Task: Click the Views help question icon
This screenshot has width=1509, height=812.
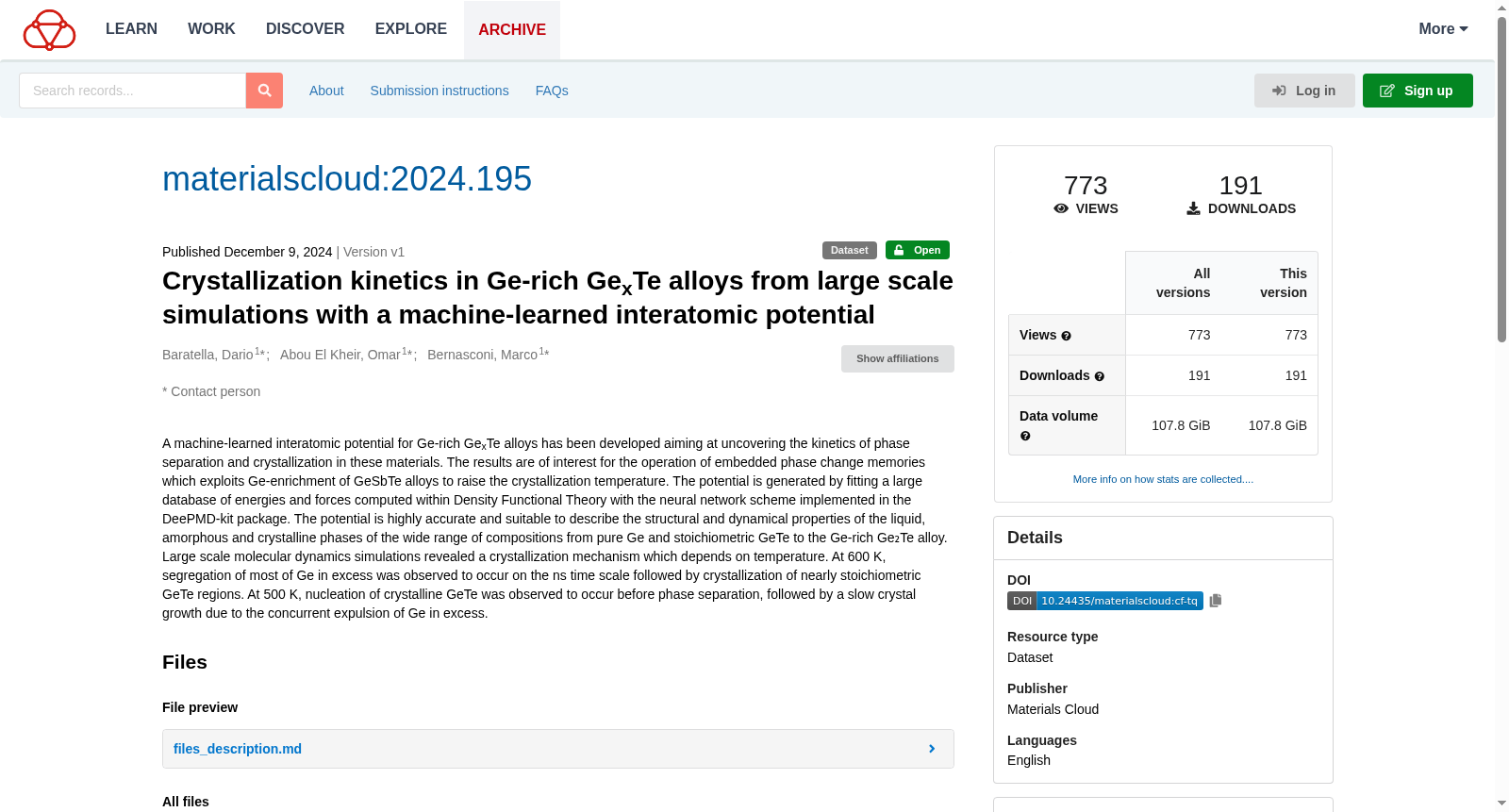Action: coord(1067,336)
